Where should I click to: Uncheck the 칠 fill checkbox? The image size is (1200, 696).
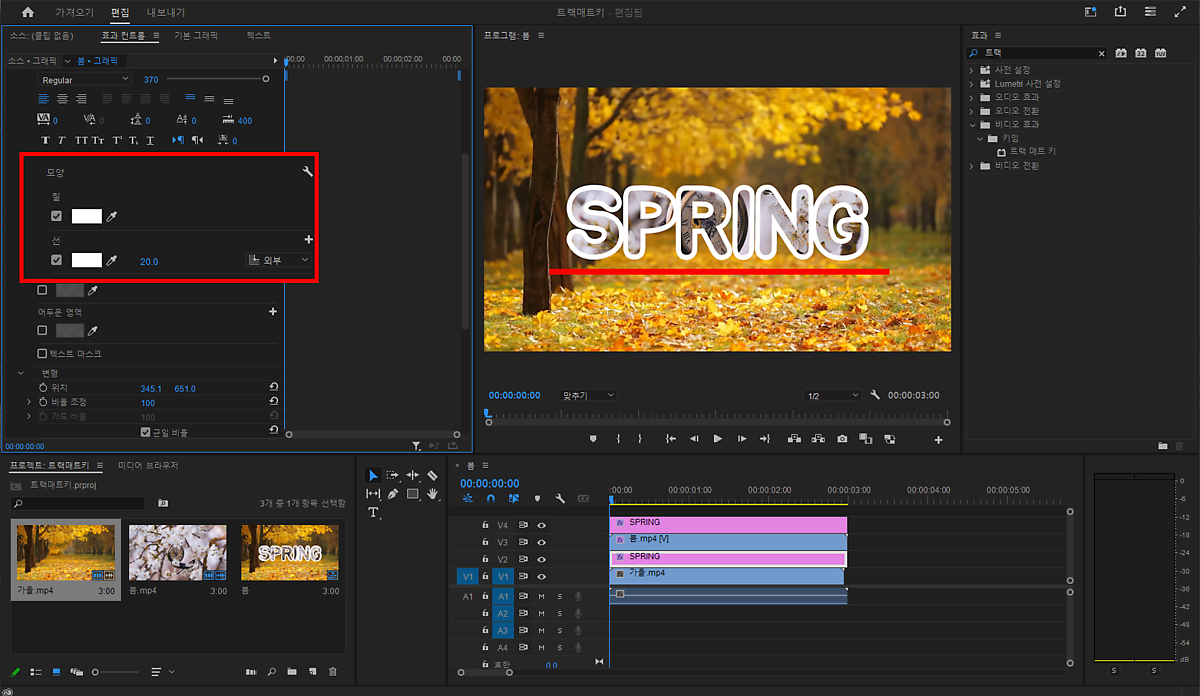(x=57, y=216)
